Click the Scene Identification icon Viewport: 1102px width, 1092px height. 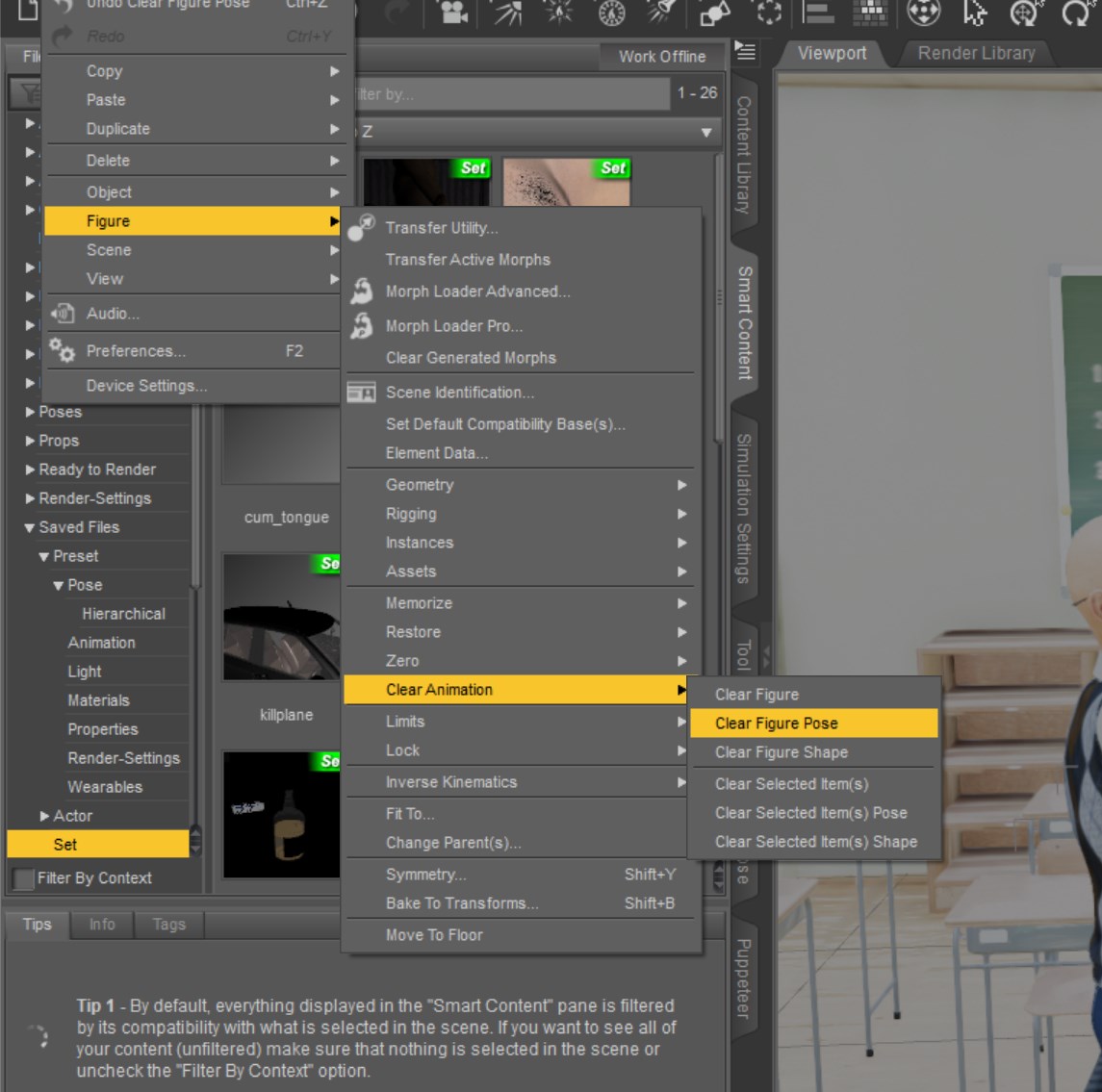pos(361,393)
